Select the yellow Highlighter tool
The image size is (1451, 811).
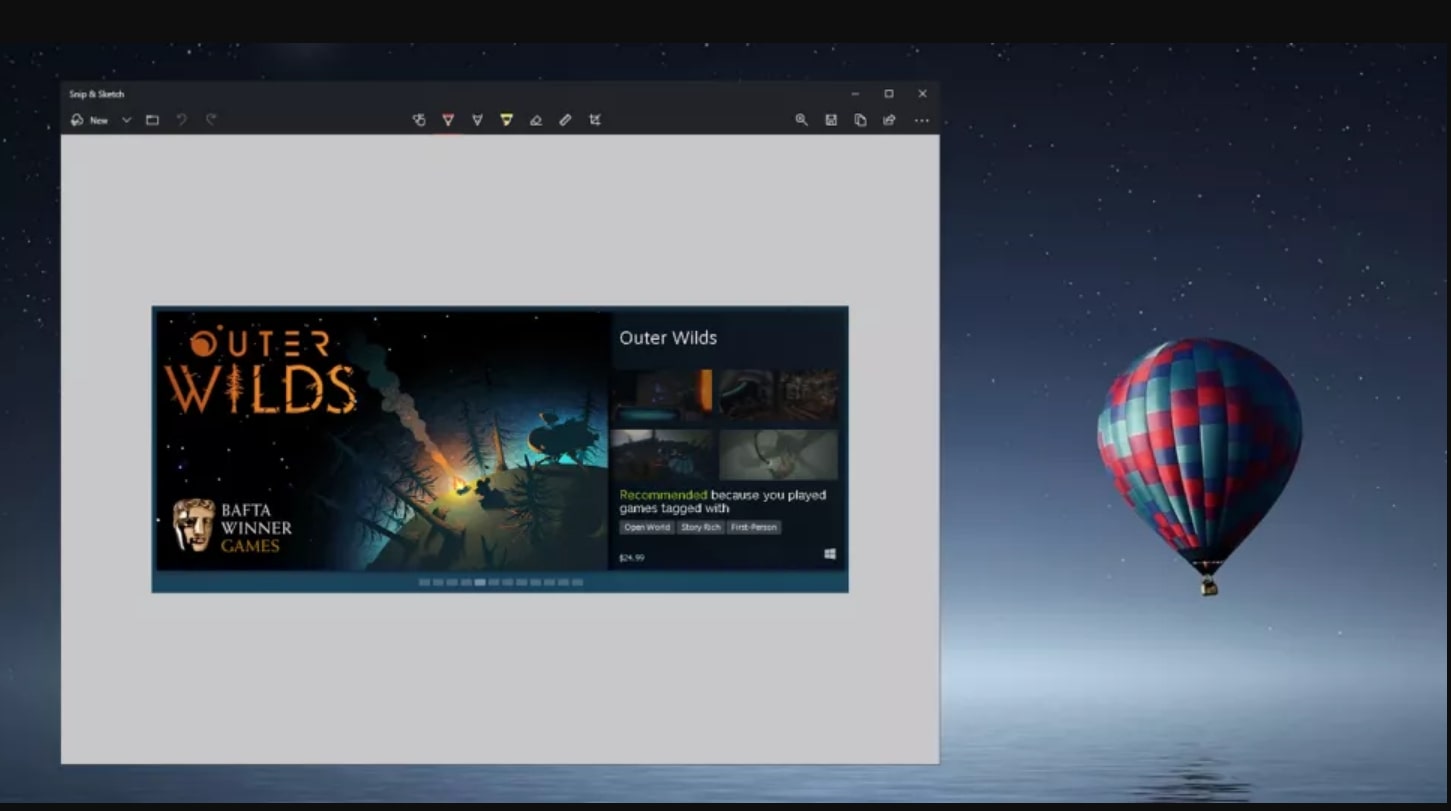[x=507, y=120]
